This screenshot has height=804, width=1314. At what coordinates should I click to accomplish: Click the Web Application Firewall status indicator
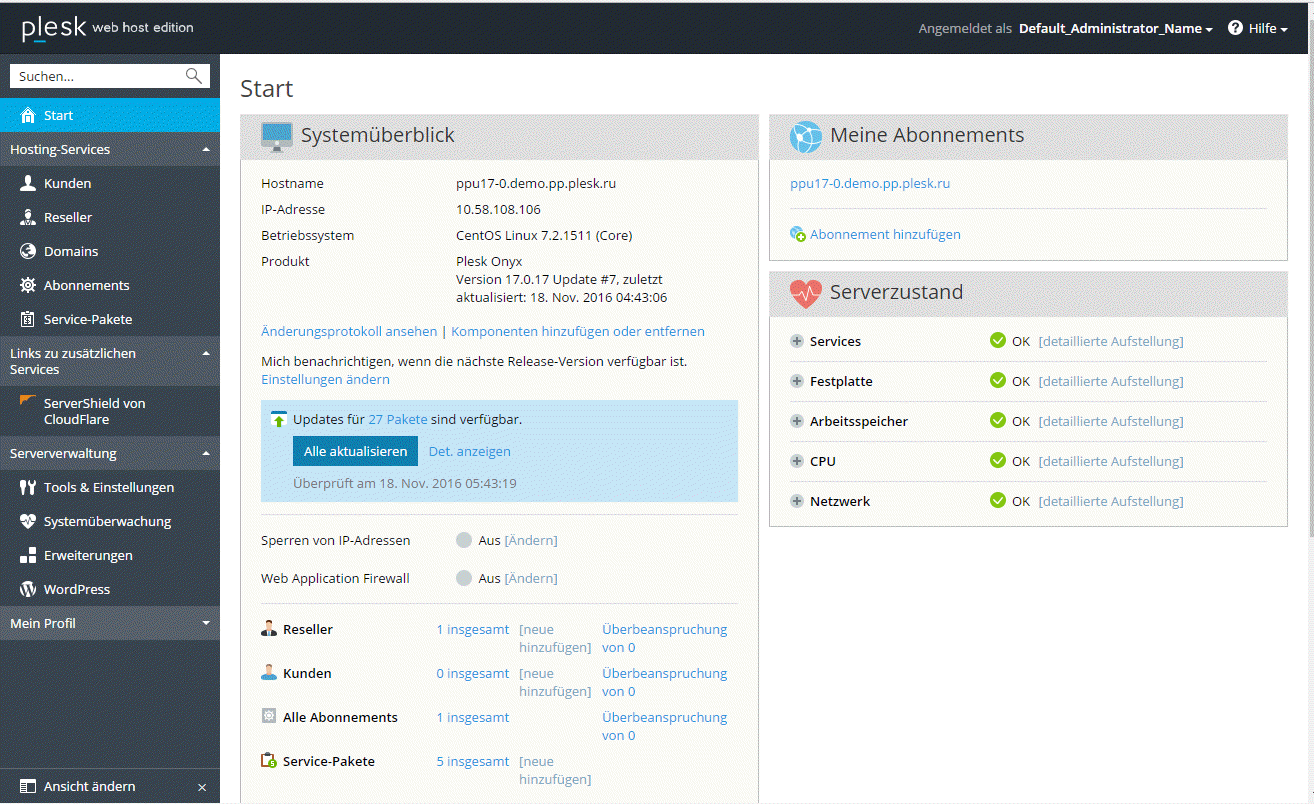(463, 578)
